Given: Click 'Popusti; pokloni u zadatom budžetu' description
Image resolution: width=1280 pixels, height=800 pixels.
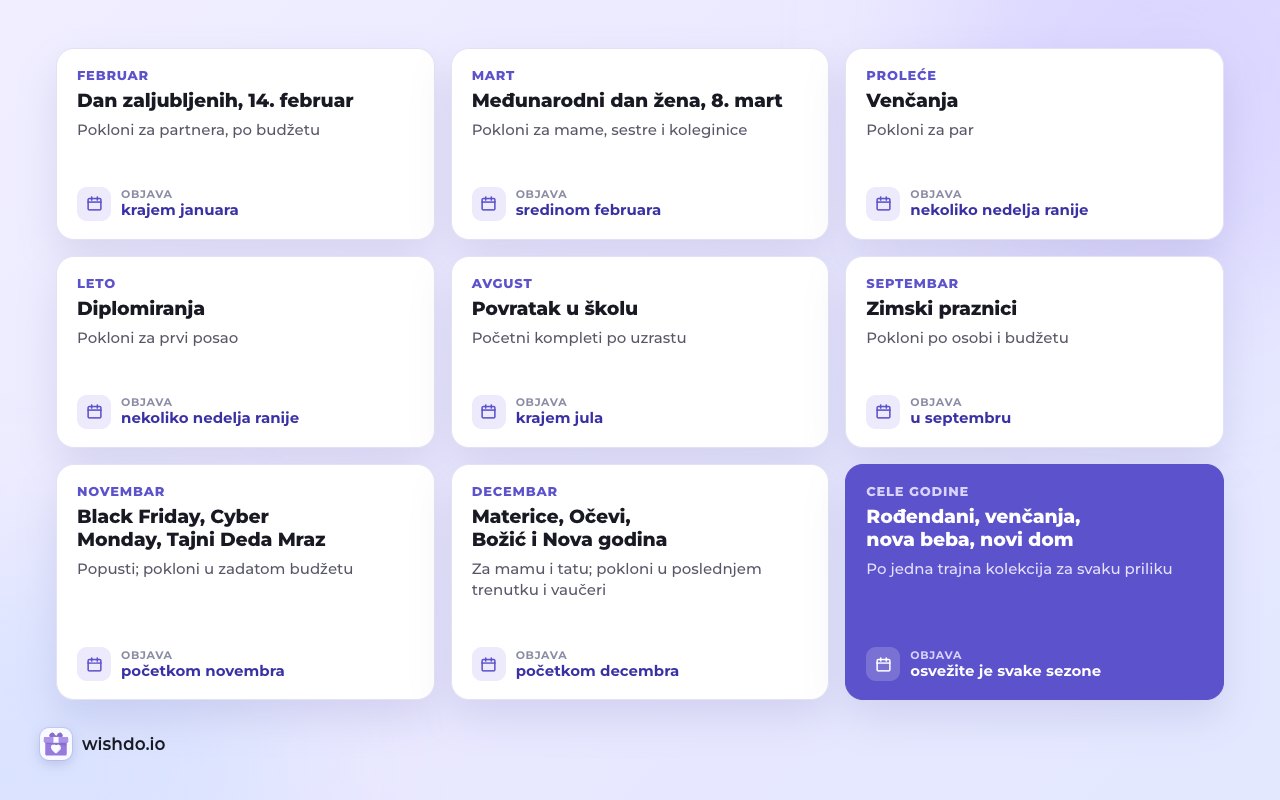Looking at the screenshot, I should pos(215,569).
